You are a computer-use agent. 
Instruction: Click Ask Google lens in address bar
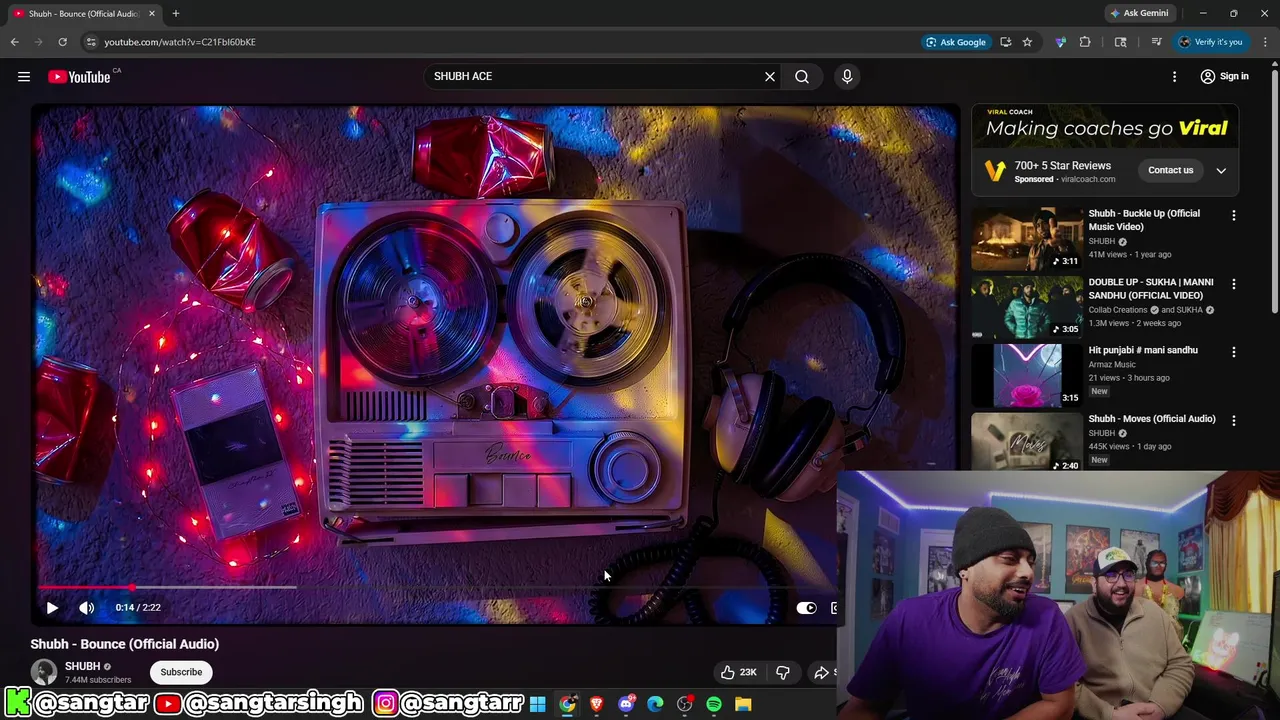(956, 42)
